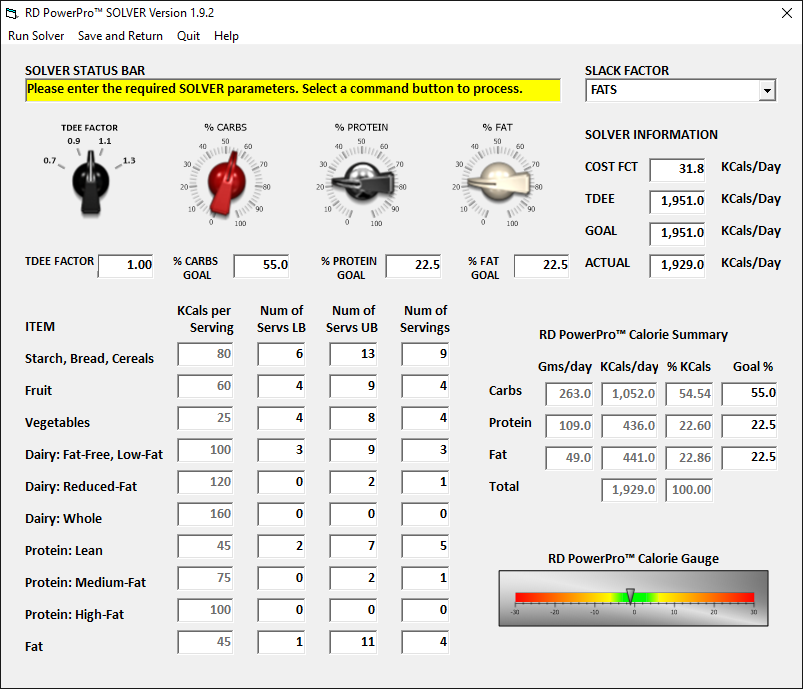The width and height of the screenshot is (803, 689).
Task: Select Save and Return menu item
Action: pyautogui.click(x=120, y=36)
